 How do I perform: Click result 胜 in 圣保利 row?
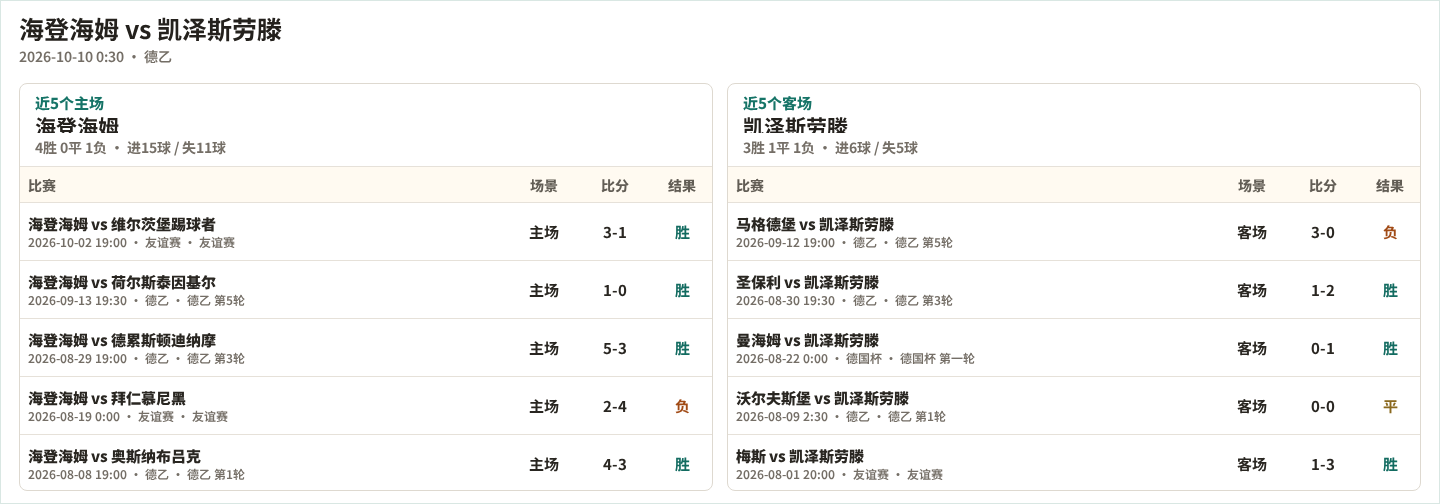(1390, 290)
